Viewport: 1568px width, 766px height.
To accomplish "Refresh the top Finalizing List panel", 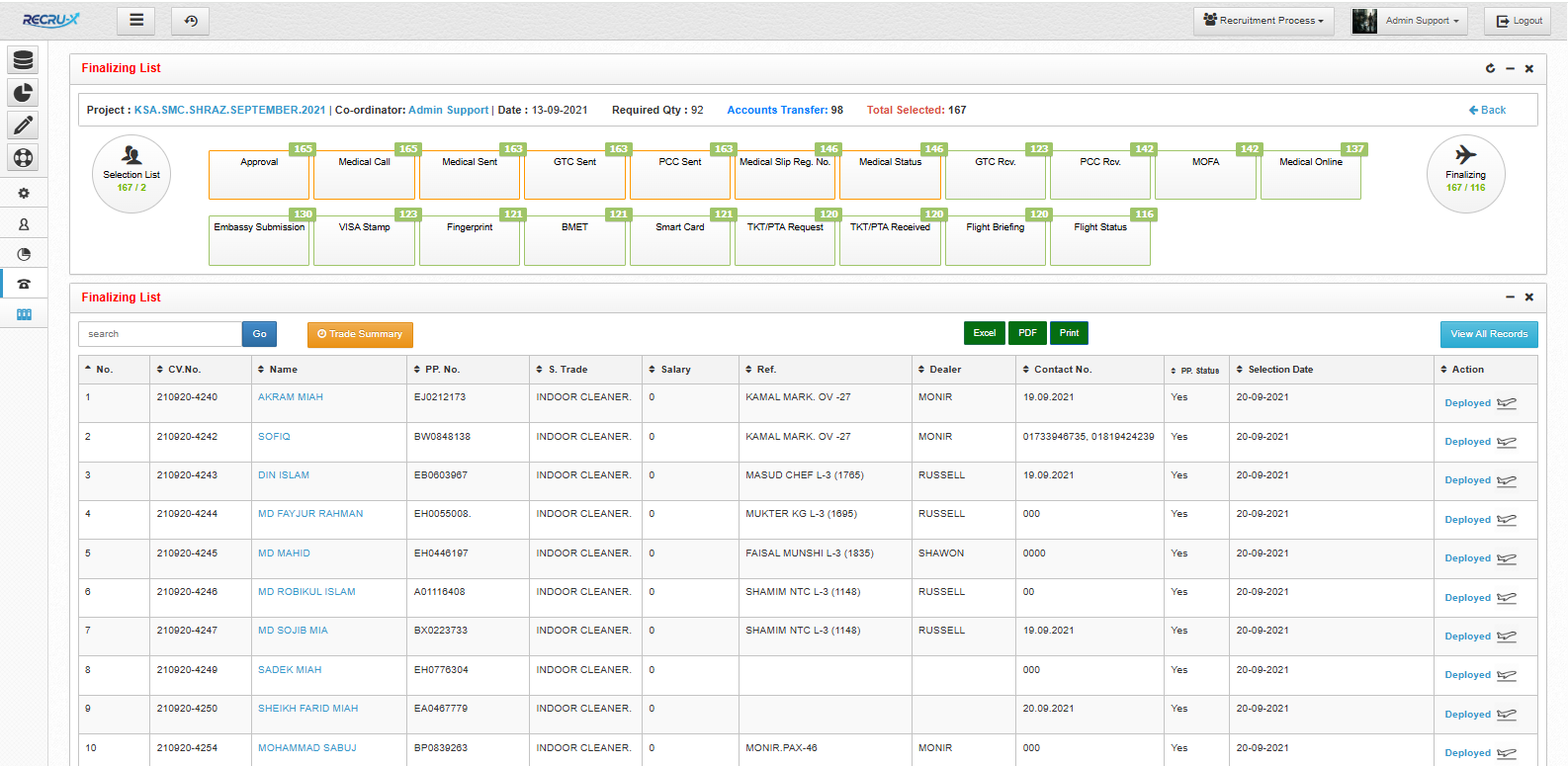I will [x=1490, y=68].
